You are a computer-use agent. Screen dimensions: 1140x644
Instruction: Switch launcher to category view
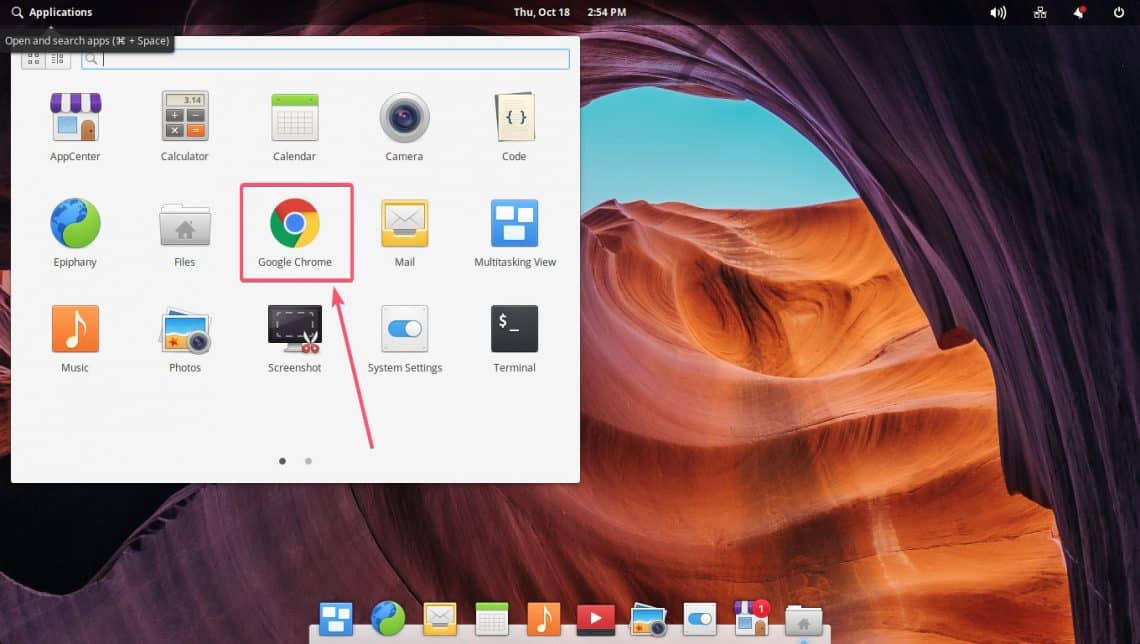(58, 59)
